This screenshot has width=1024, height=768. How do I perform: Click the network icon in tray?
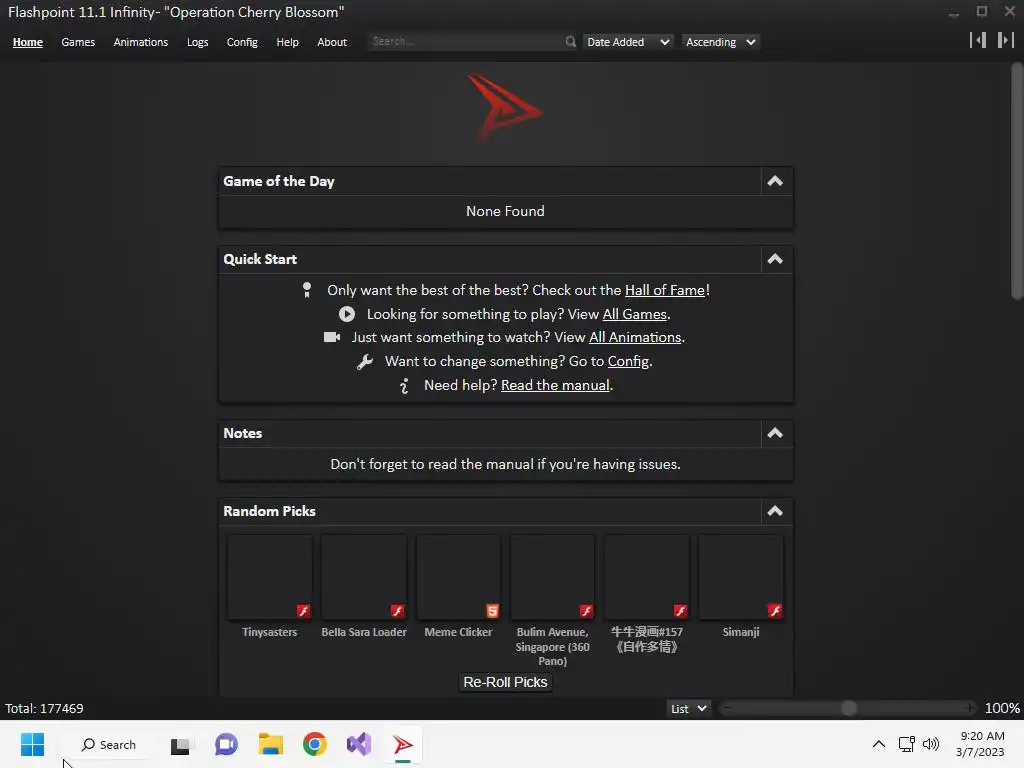[906, 744]
